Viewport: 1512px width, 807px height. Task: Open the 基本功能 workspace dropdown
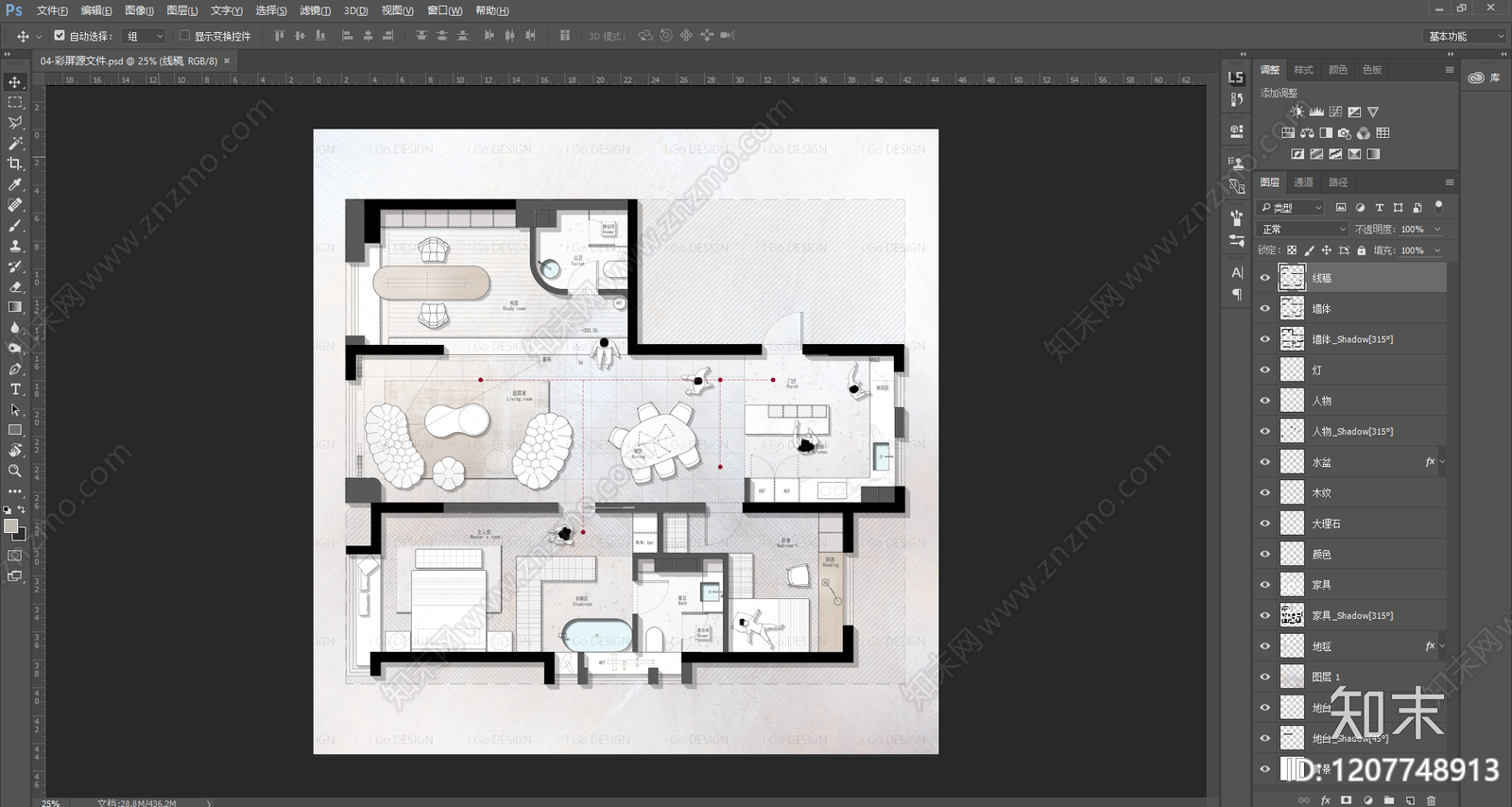tap(1465, 36)
